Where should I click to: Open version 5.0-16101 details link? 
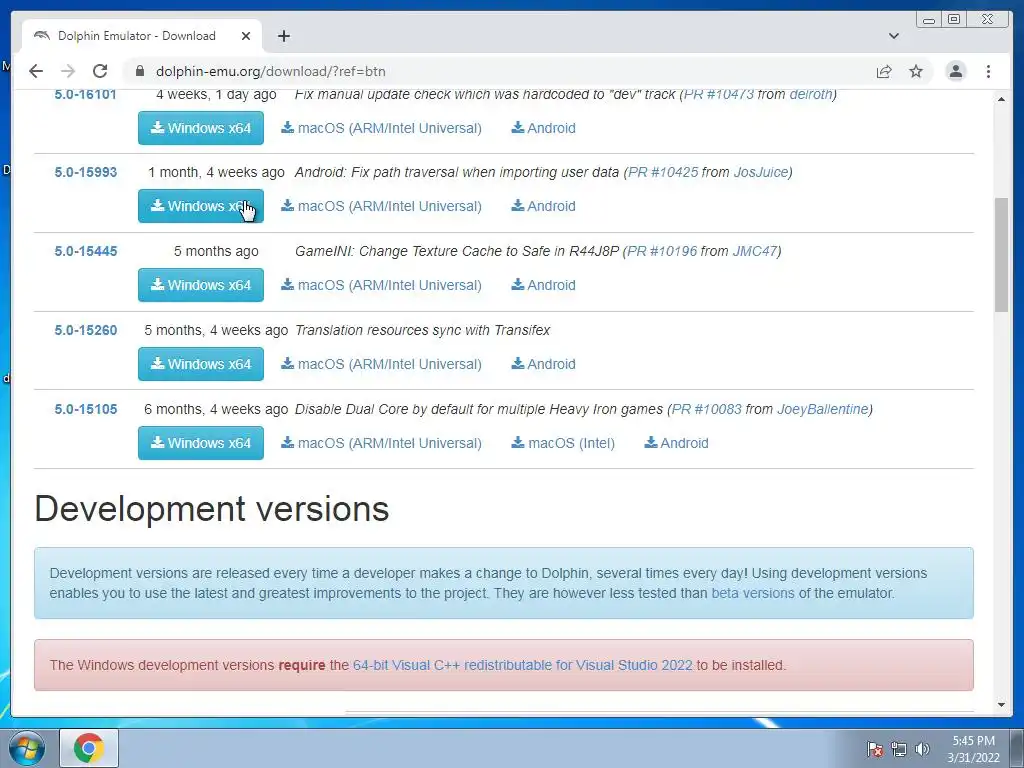[86, 95]
